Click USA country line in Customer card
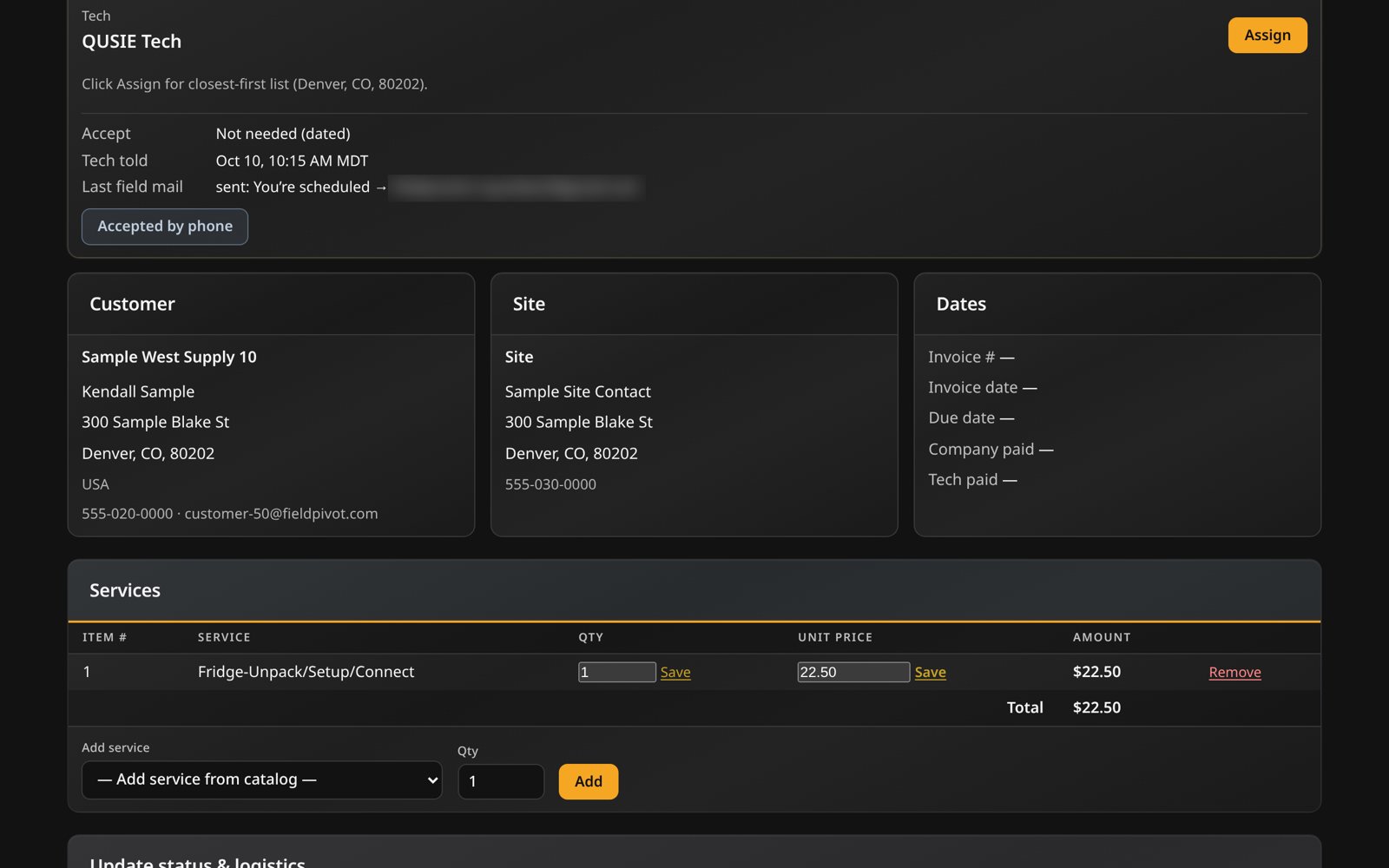This screenshot has width=1389, height=868. coord(95,484)
